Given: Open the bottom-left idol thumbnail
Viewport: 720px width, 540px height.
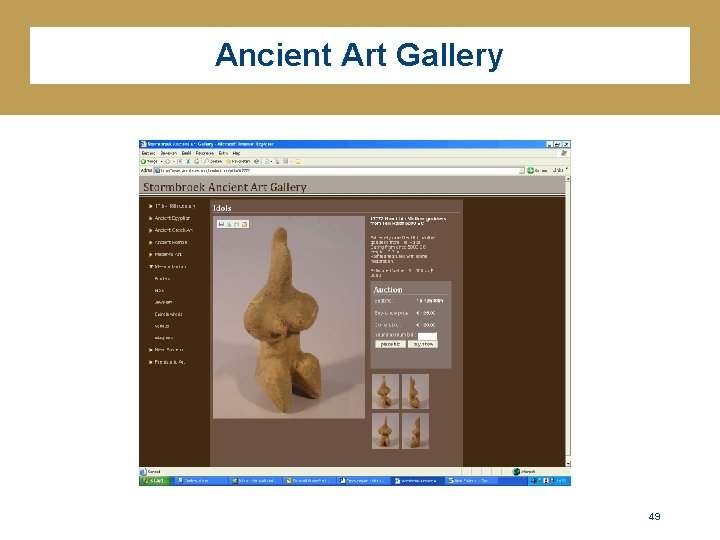Looking at the screenshot, I should tap(385, 431).
